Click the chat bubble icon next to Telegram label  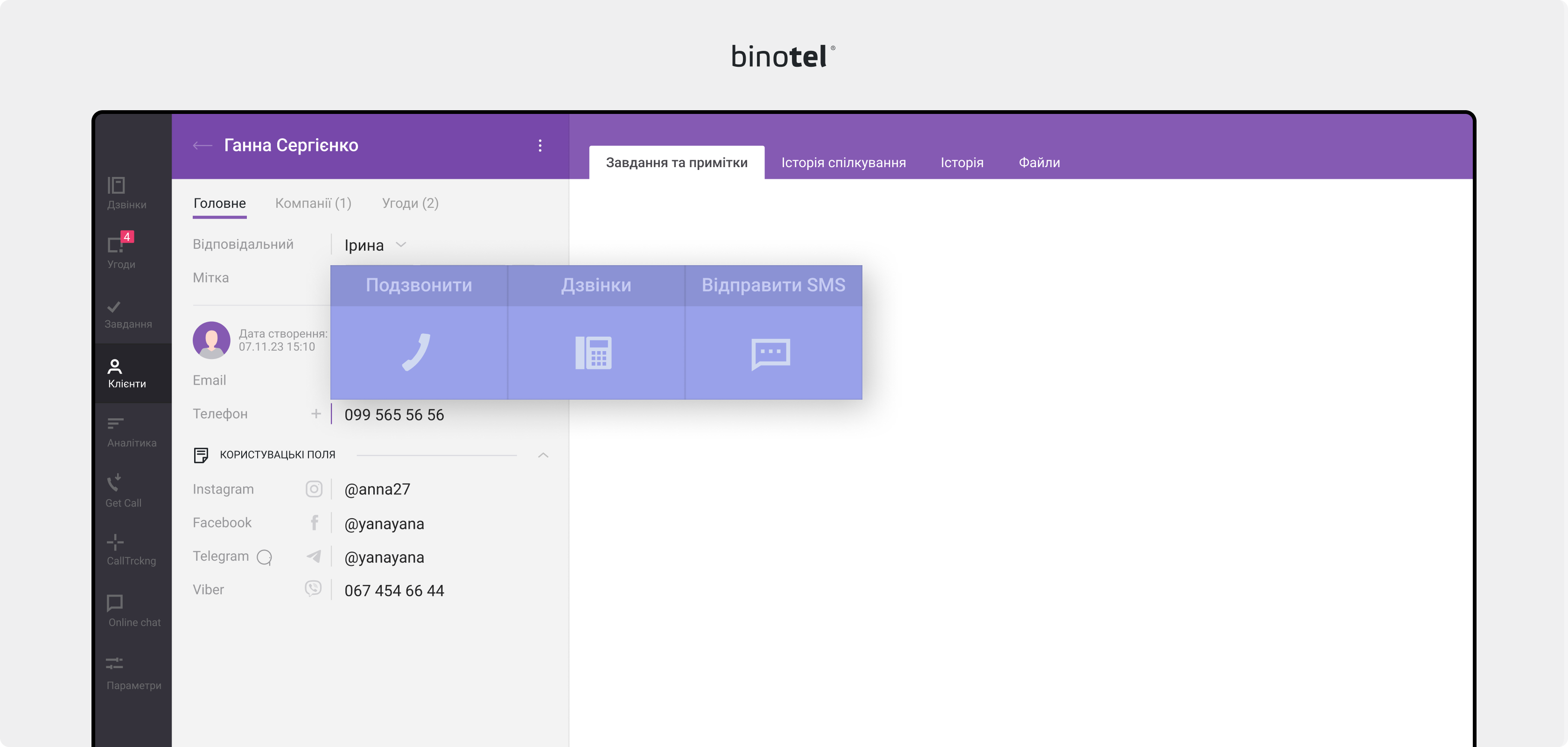coord(265,557)
